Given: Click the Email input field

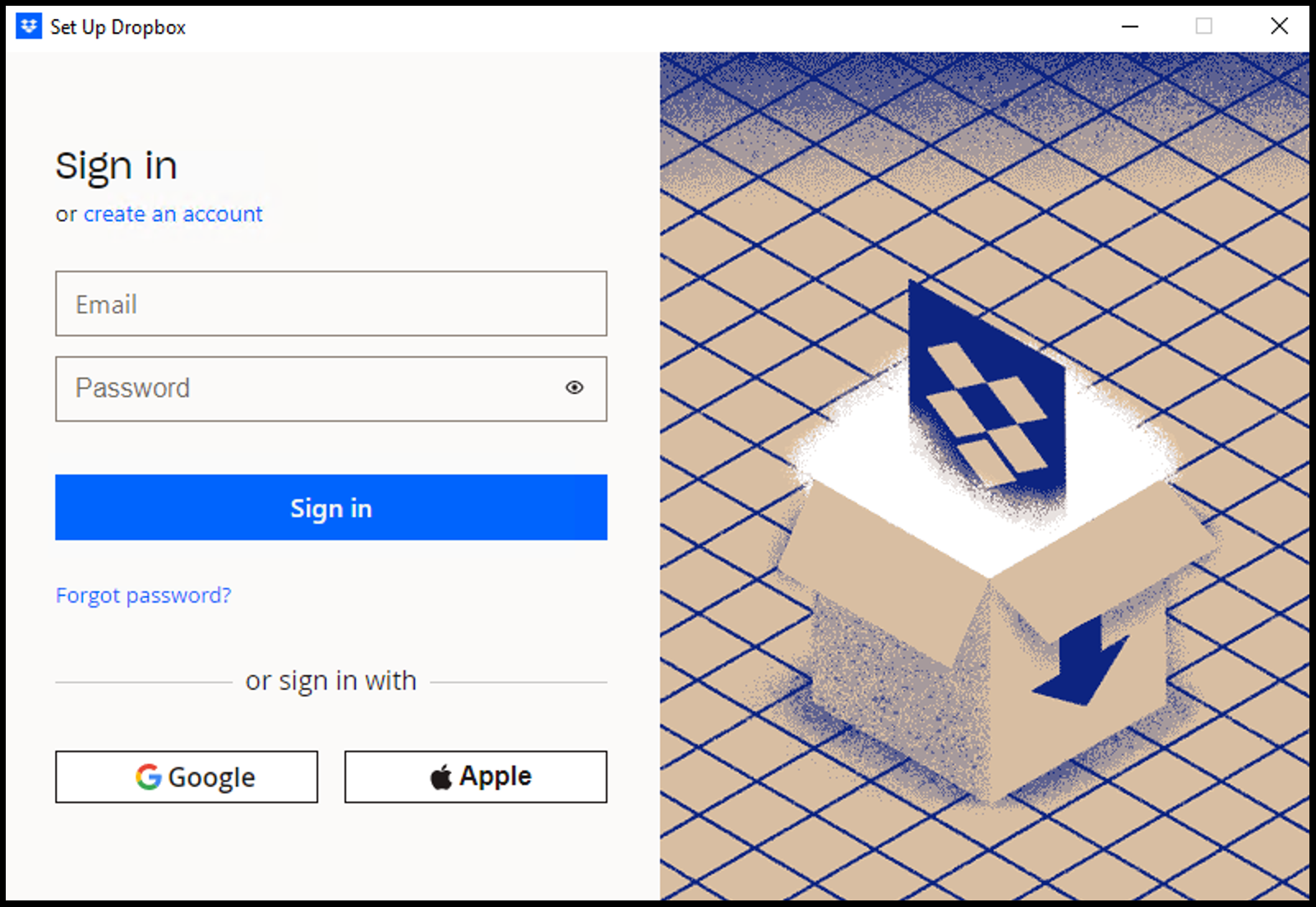Looking at the screenshot, I should coord(330,304).
